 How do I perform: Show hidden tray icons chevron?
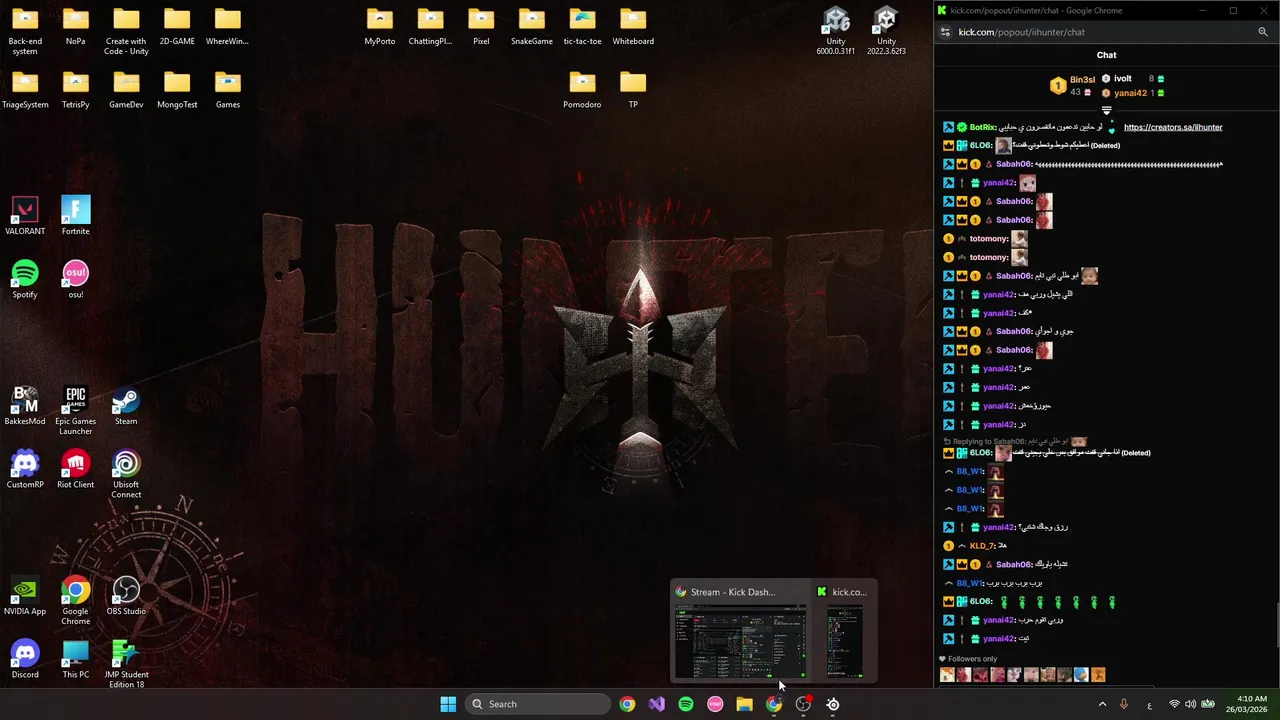coord(1102,704)
